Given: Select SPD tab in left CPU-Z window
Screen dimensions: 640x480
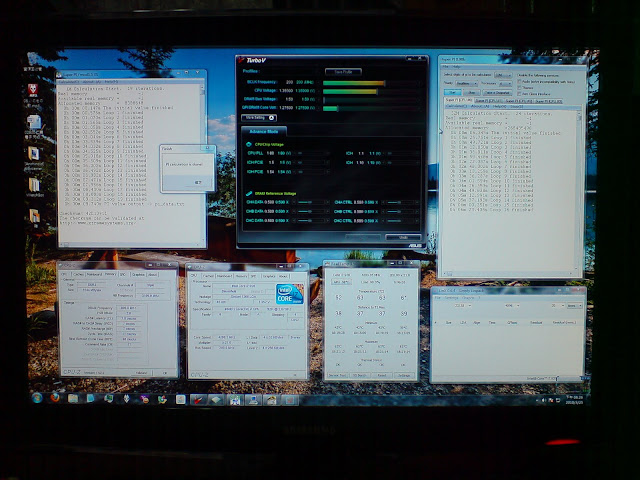Looking at the screenshot, I should pyautogui.click(x=123, y=274).
